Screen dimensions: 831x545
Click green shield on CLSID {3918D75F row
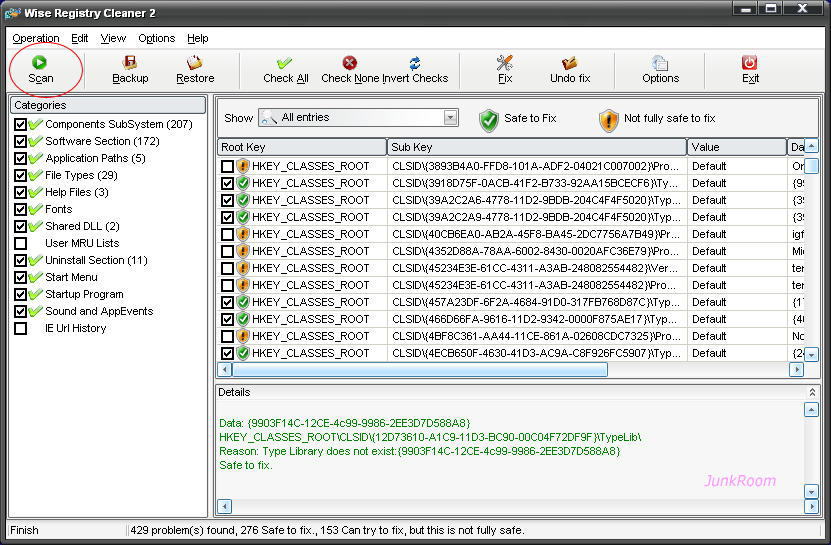[x=243, y=183]
